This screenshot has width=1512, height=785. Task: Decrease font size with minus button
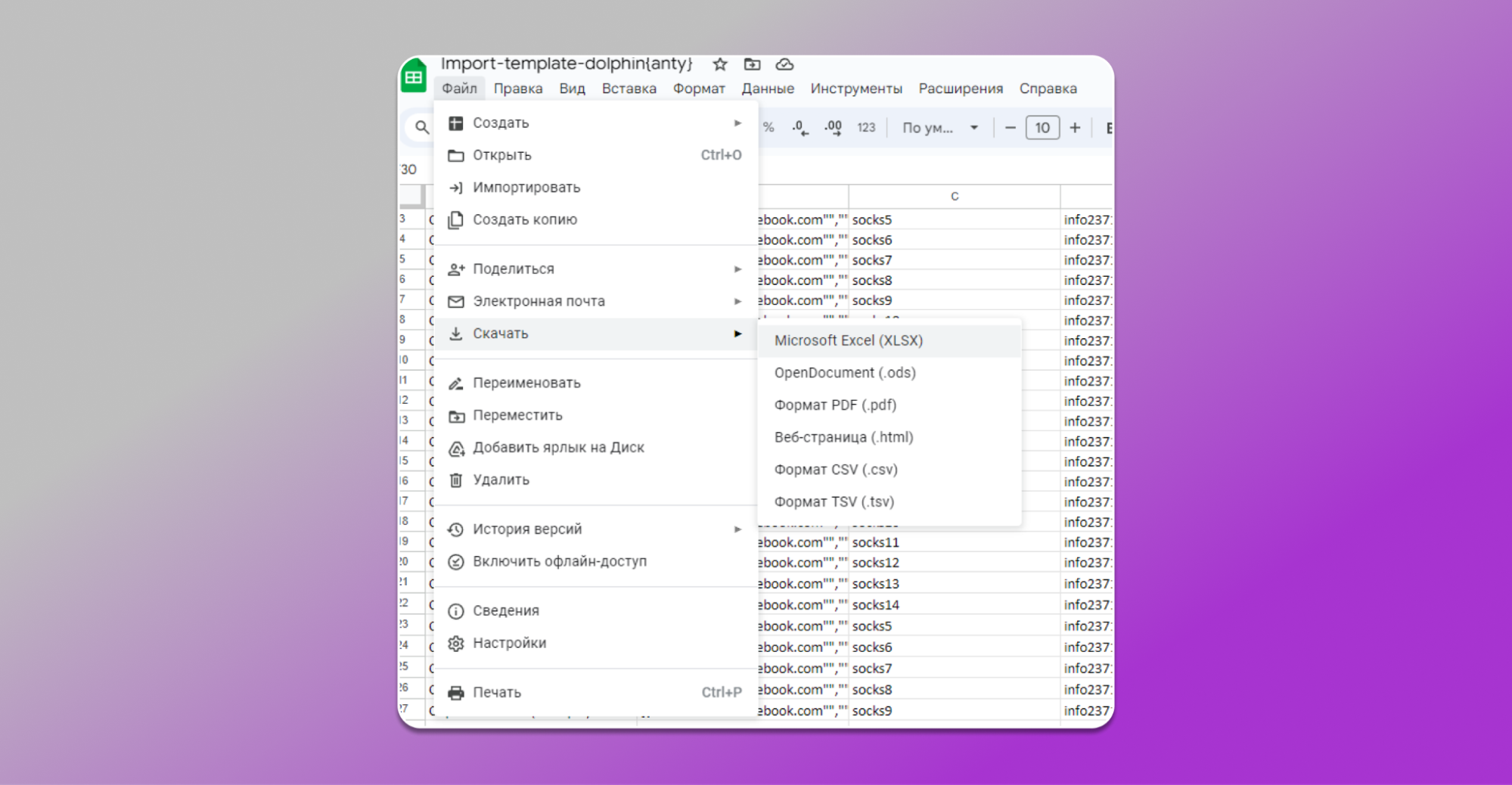[1010, 128]
